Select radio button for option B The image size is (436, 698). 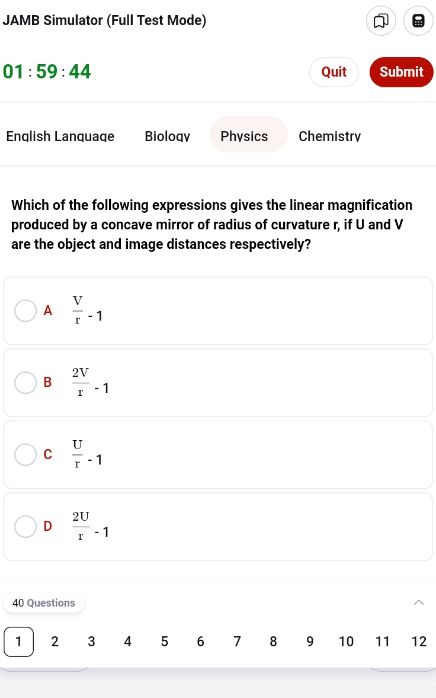pos(25,382)
